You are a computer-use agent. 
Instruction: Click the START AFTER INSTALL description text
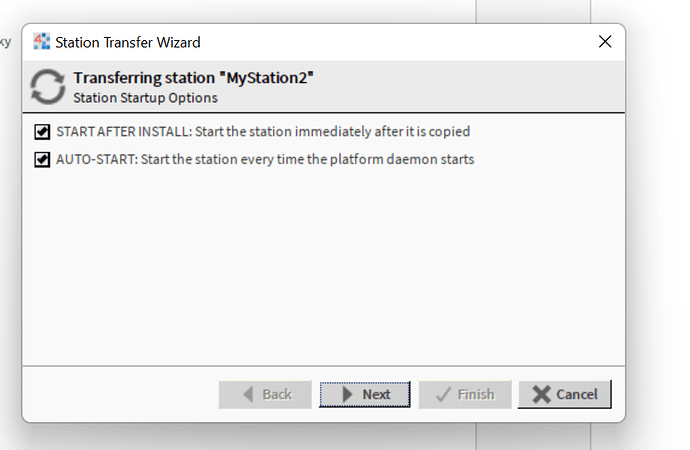pos(263,131)
